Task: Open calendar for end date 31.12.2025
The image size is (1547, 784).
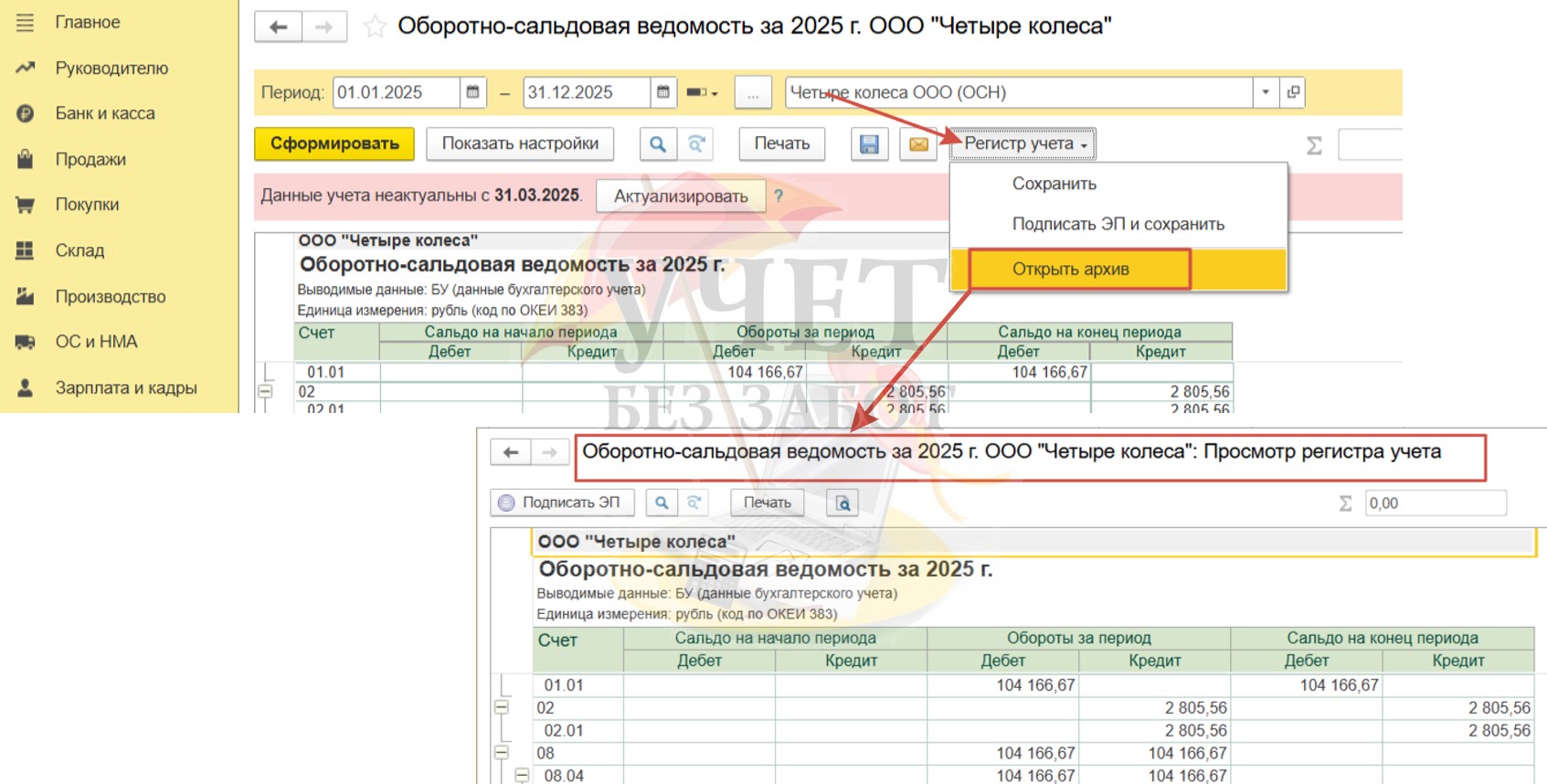Action: [x=663, y=92]
